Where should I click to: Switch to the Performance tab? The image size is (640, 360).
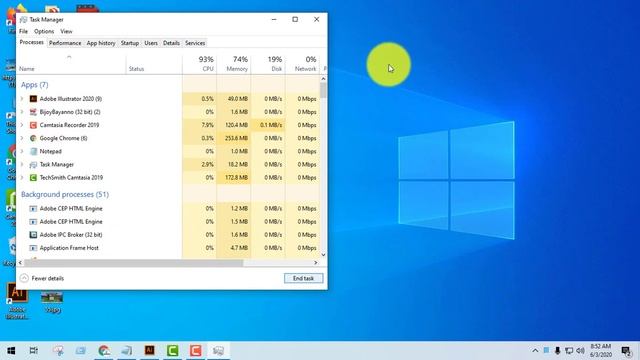point(65,43)
